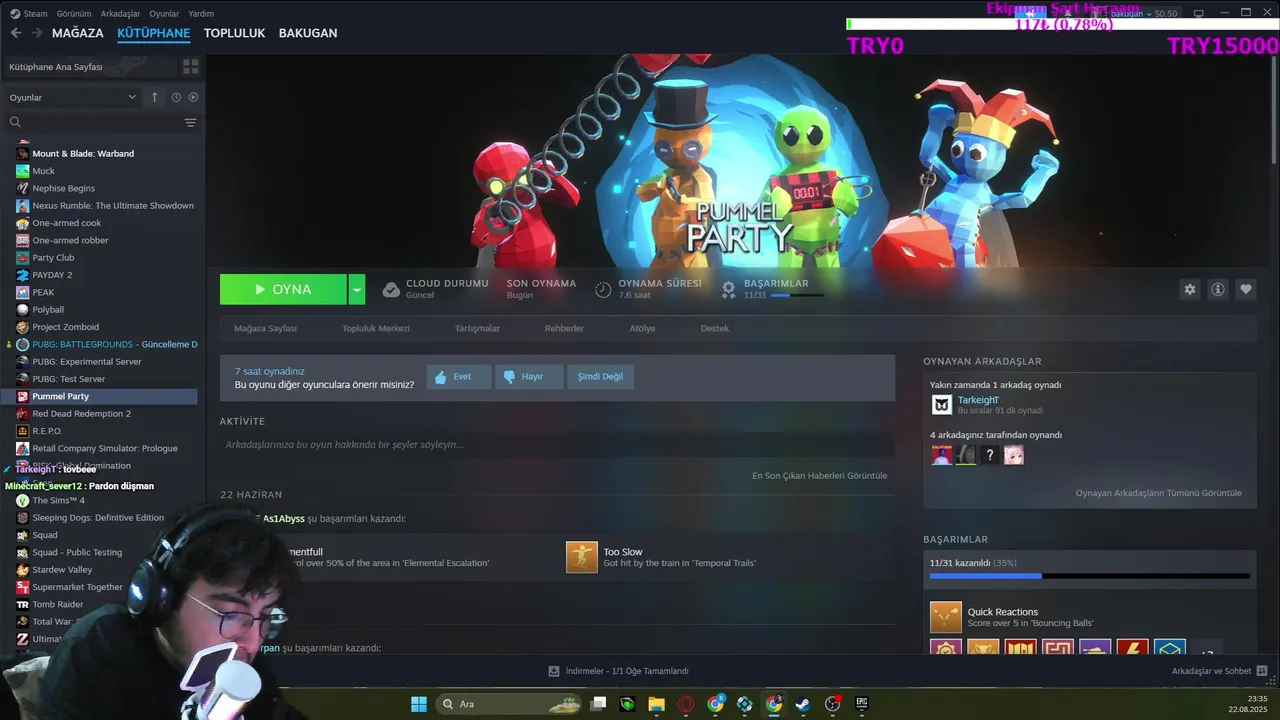Click the anime girl friend avatar

pos(1014,455)
